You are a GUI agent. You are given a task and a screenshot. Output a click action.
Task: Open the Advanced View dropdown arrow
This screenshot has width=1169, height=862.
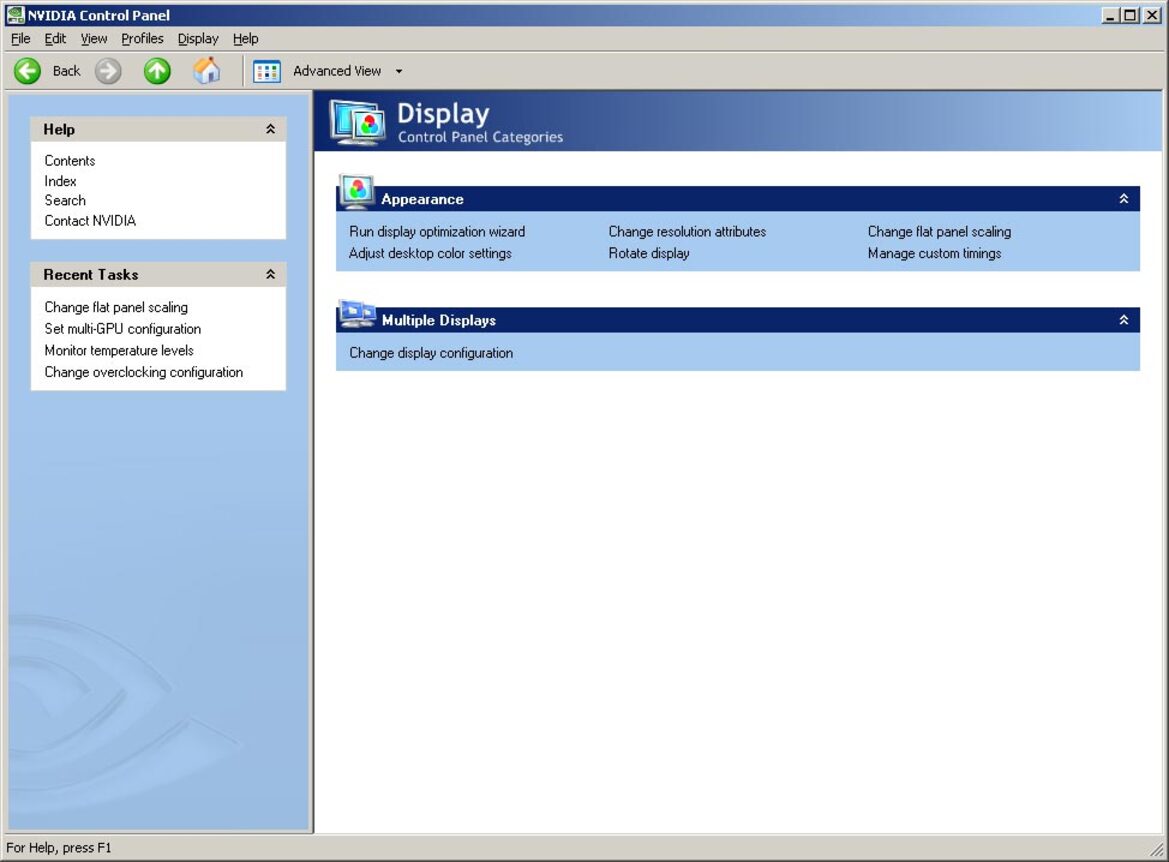399,72
